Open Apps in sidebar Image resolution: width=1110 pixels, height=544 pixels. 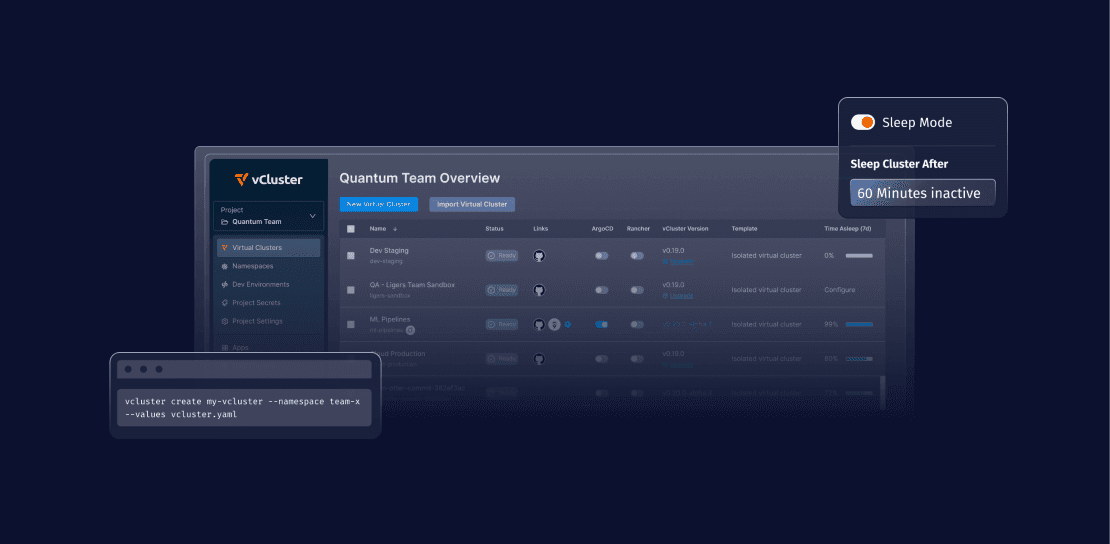pos(240,348)
